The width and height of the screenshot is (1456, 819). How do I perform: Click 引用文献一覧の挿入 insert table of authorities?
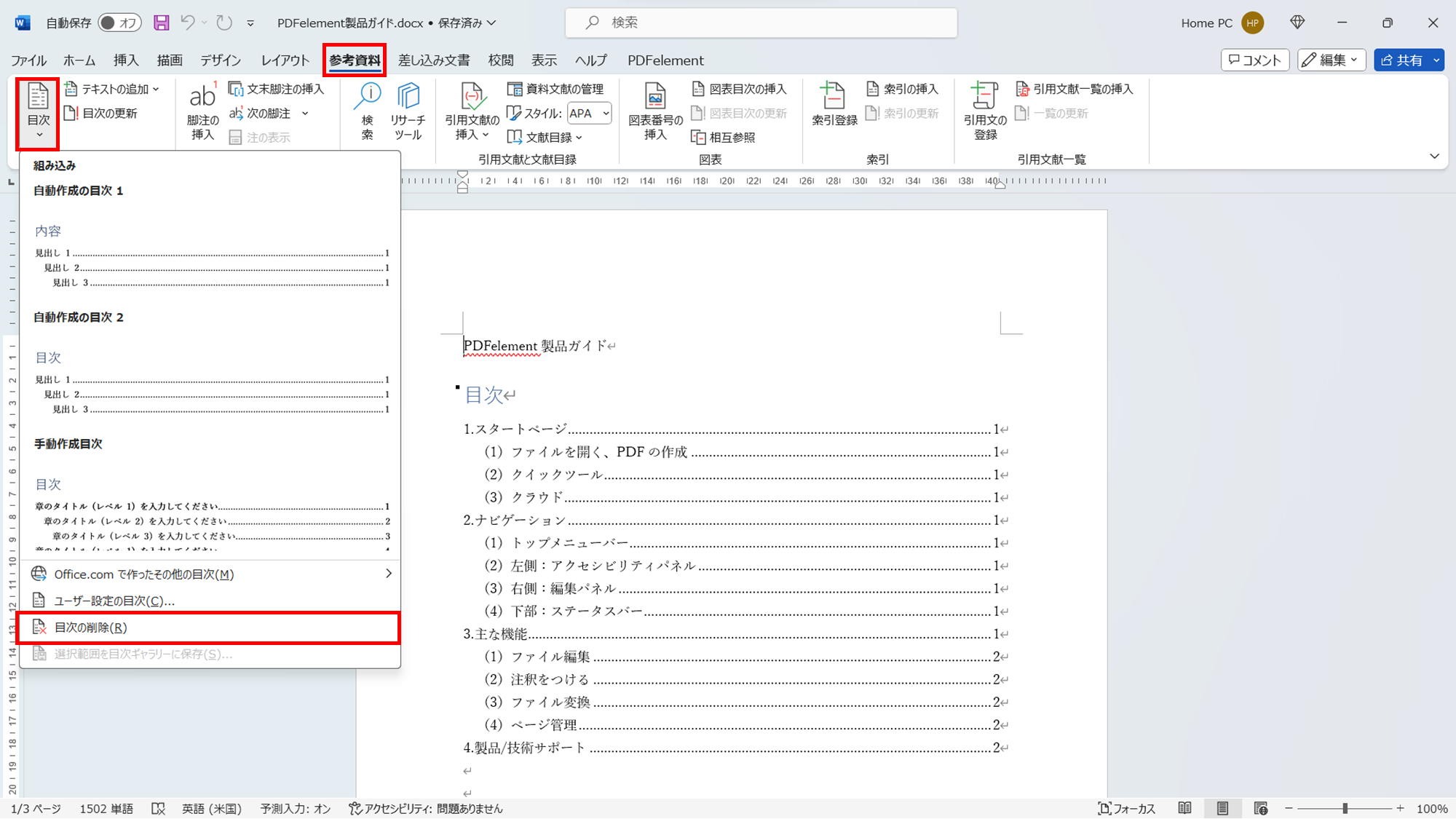(1075, 89)
